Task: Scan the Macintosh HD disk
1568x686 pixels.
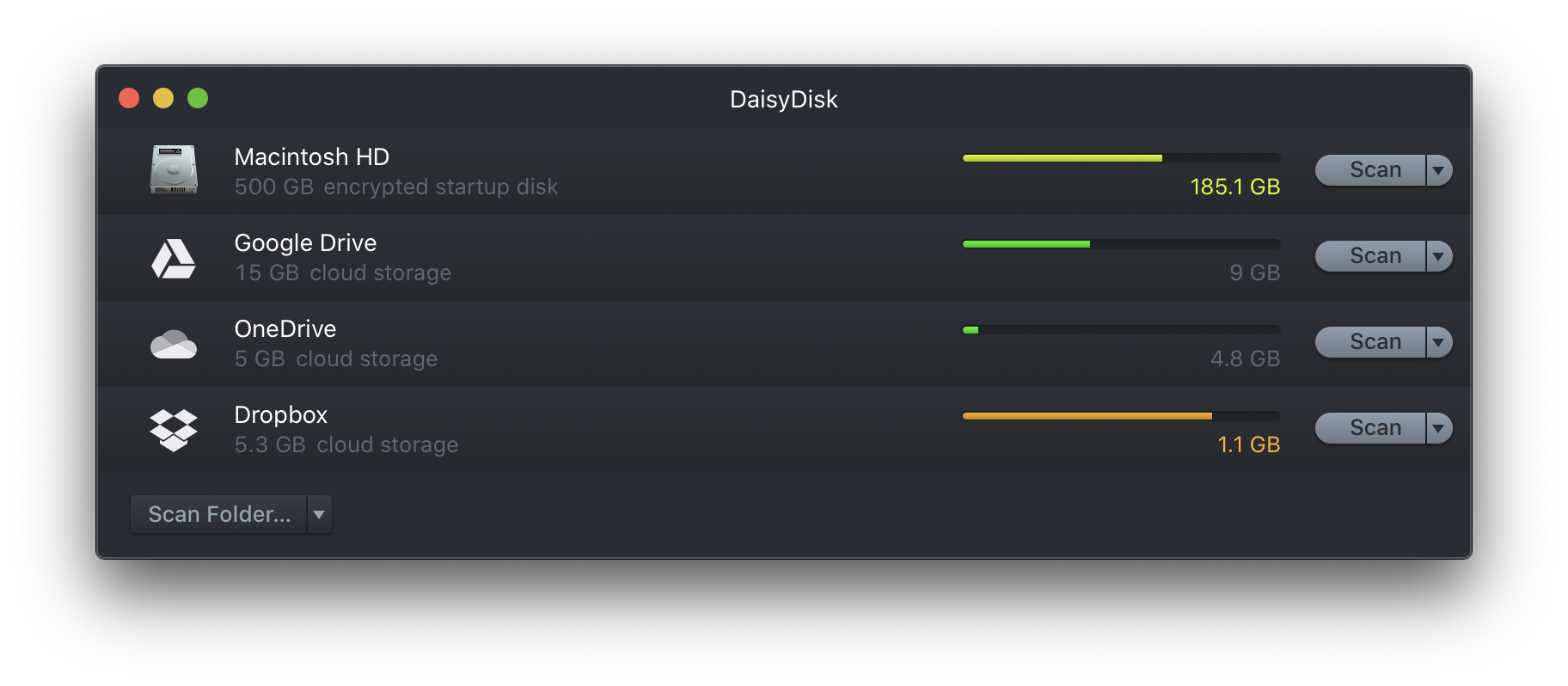Action: [1372, 170]
